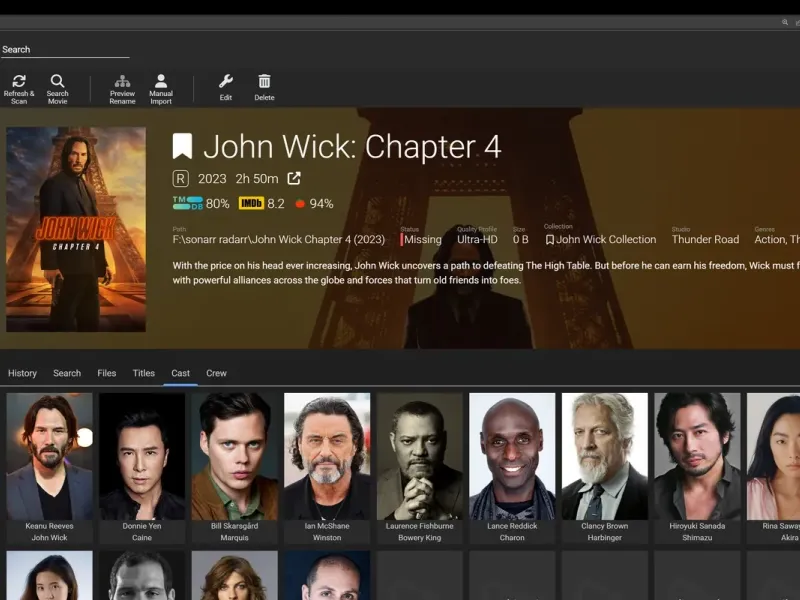Click the magnifier icon in top-right bar
The height and width of the screenshot is (600, 800).
(x=785, y=22)
